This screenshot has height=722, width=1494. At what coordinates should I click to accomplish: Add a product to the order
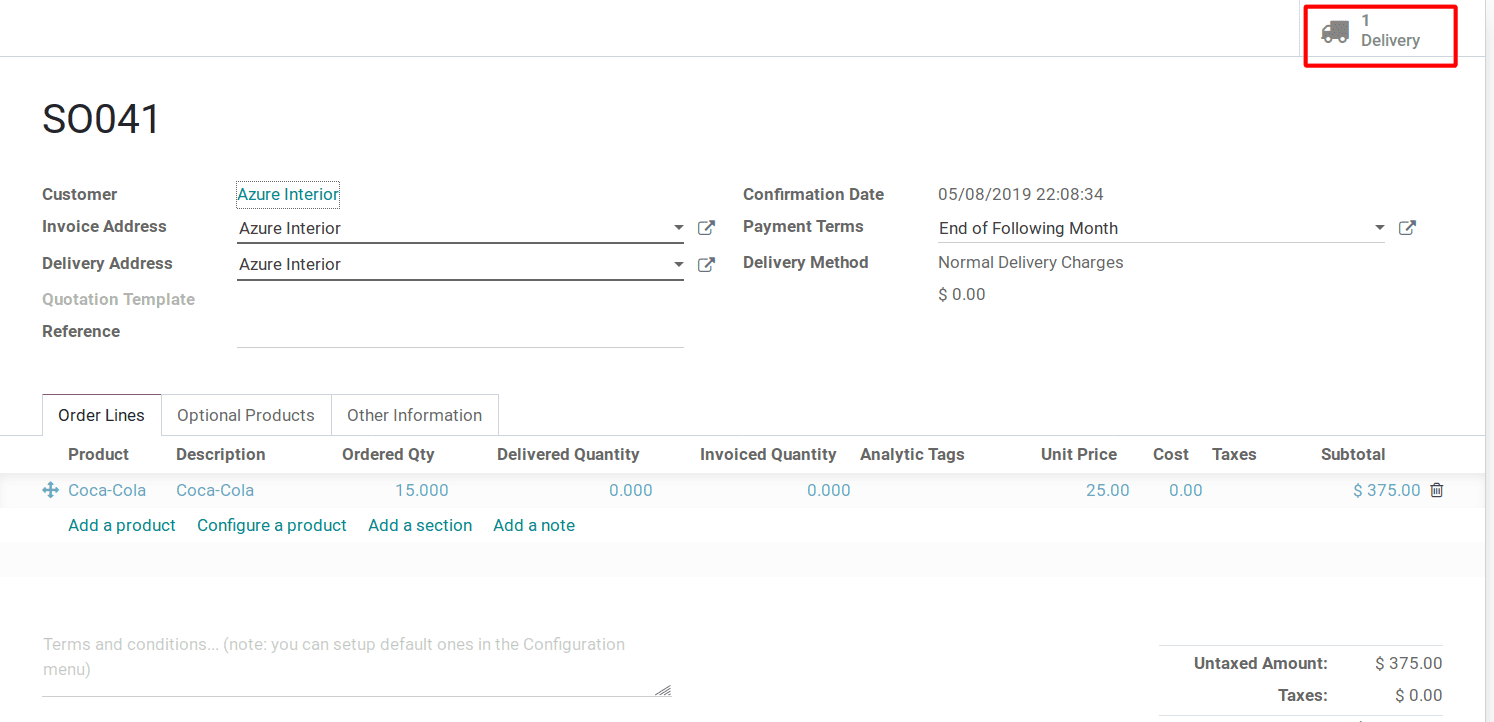[x=122, y=525]
